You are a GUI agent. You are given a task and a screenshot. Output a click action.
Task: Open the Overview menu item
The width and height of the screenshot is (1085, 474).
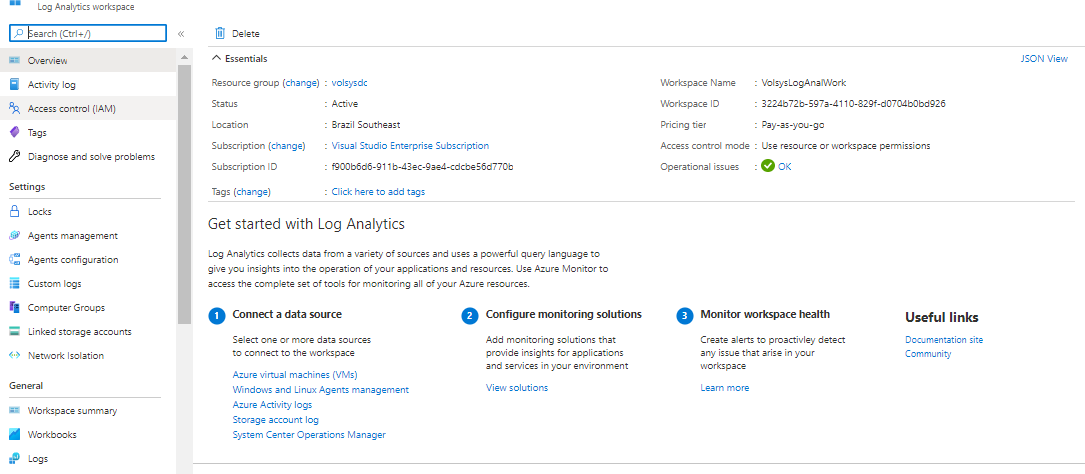(88, 60)
